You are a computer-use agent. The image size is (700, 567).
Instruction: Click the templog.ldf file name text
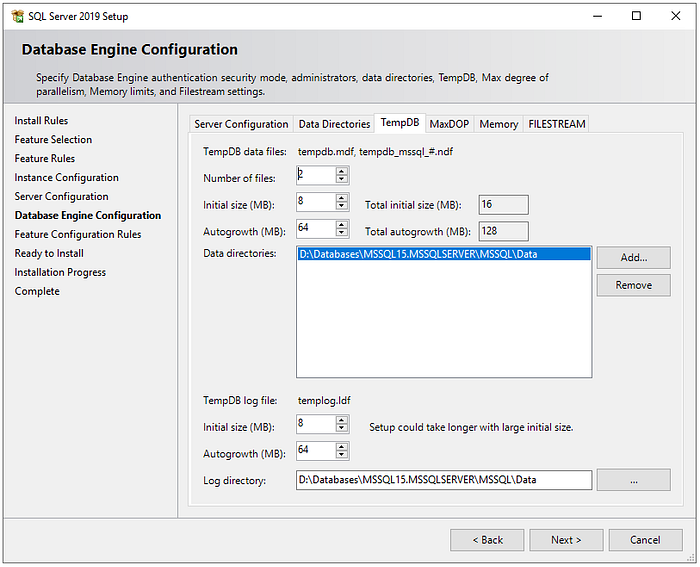324,400
